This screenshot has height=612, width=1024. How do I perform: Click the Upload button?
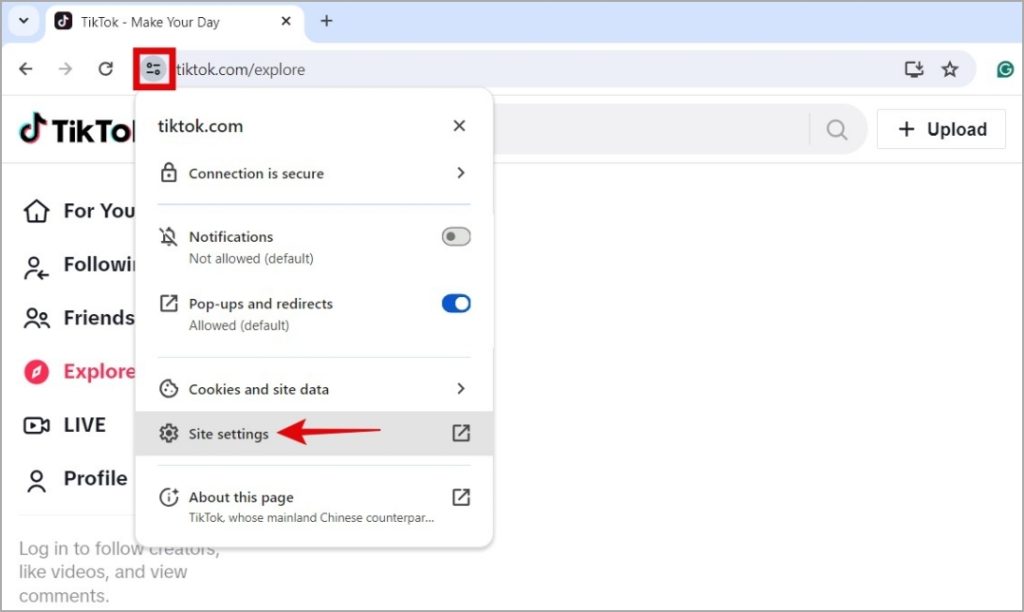[941, 129]
